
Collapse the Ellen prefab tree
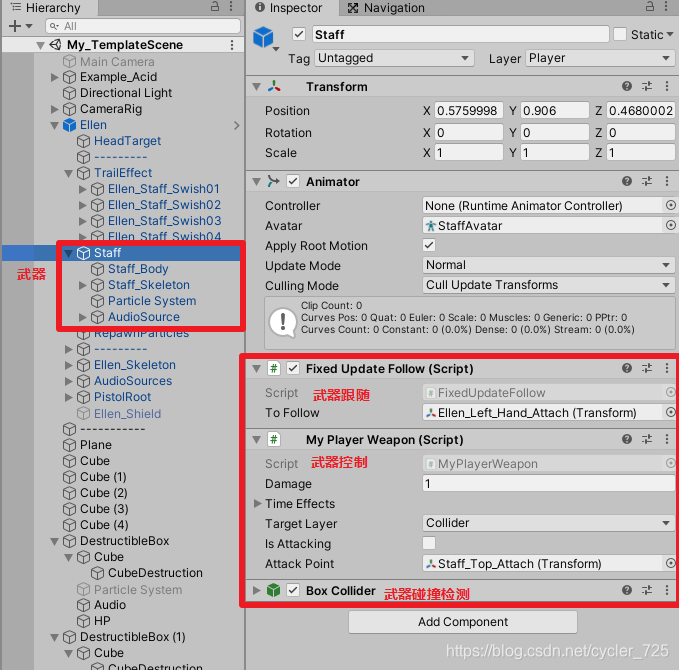[x=55, y=126]
